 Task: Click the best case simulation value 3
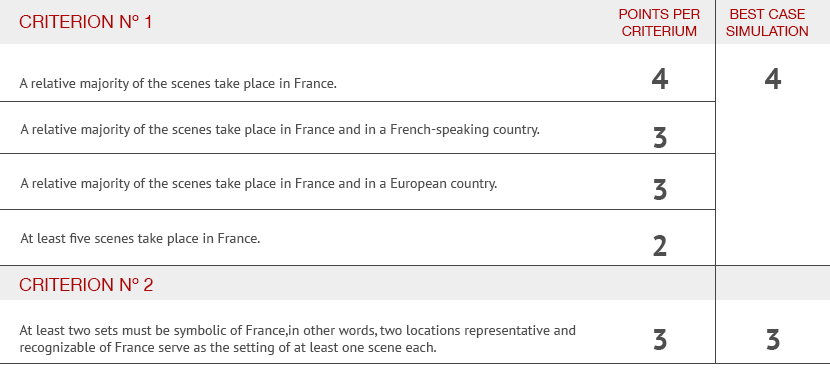tap(773, 340)
